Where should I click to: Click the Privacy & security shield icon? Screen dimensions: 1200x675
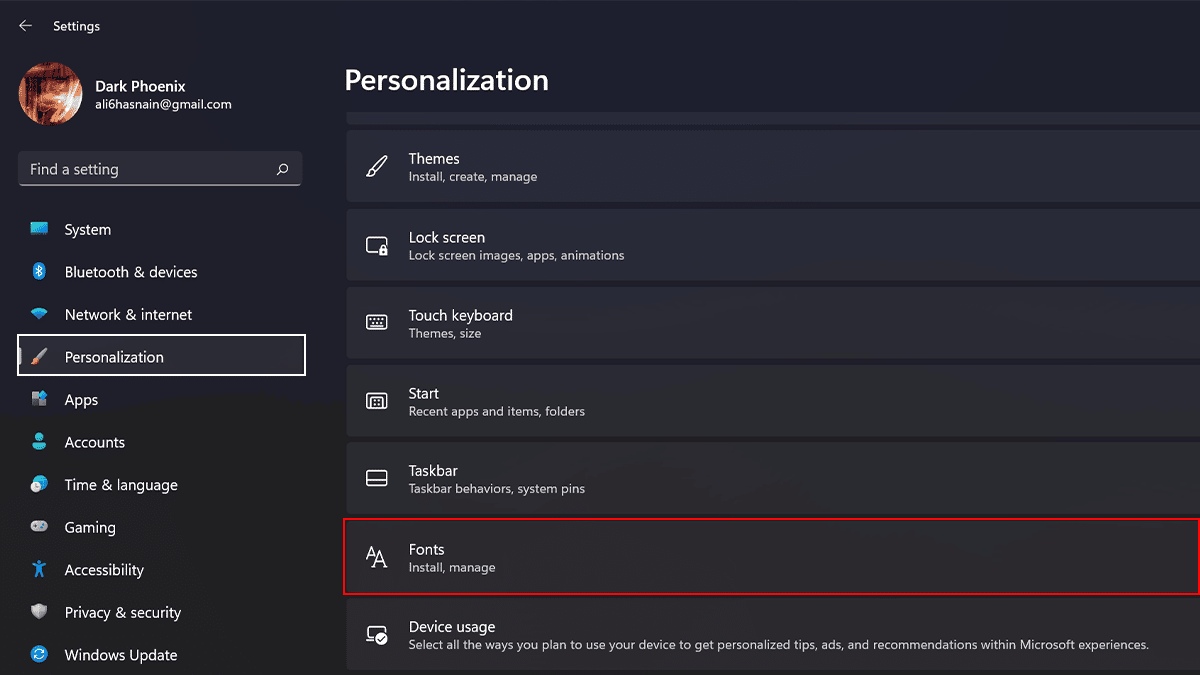click(x=39, y=612)
